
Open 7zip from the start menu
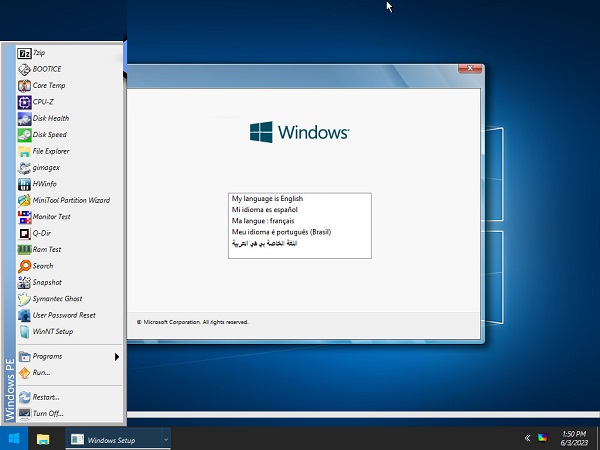point(40,52)
